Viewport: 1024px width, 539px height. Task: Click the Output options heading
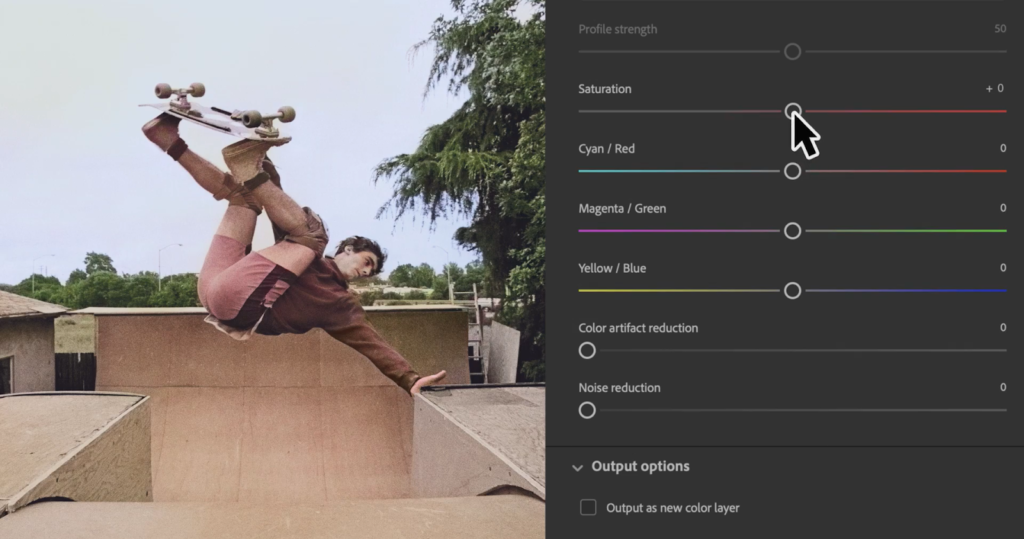point(640,466)
